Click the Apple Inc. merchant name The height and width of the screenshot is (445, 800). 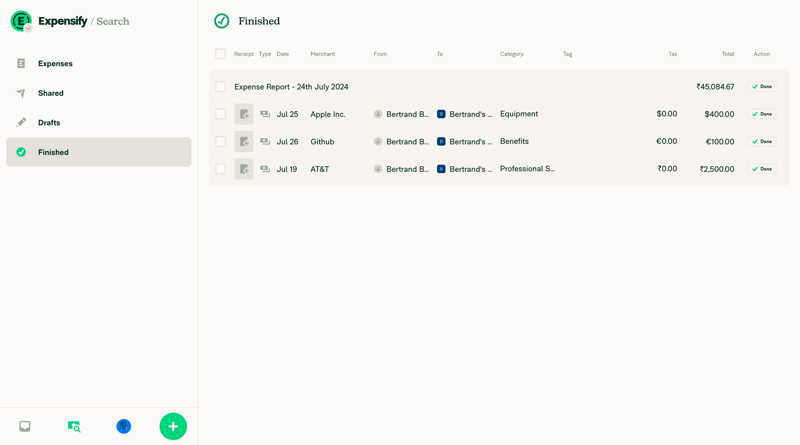click(x=328, y=114)
